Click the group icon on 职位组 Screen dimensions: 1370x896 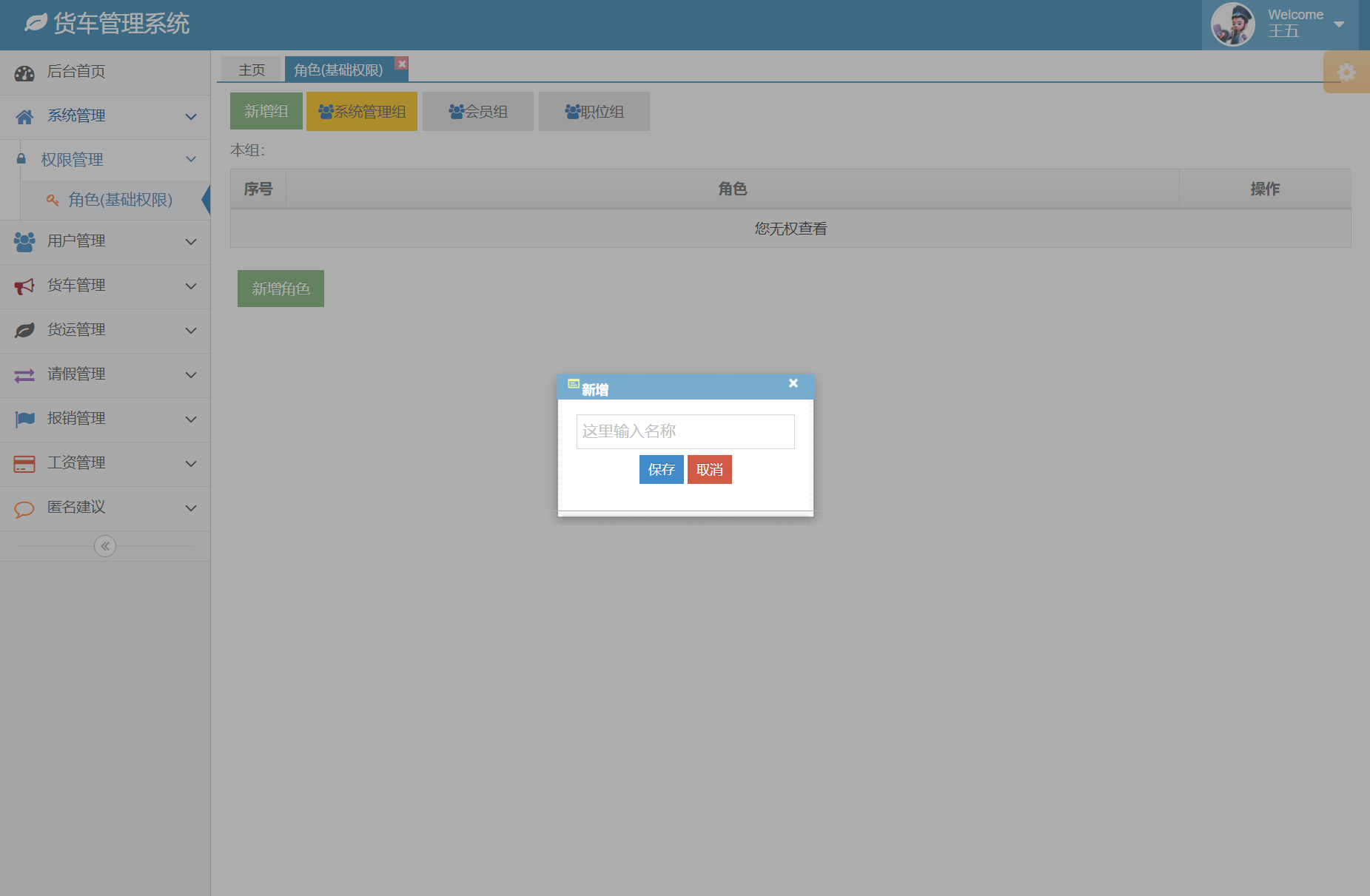[573, 111]
